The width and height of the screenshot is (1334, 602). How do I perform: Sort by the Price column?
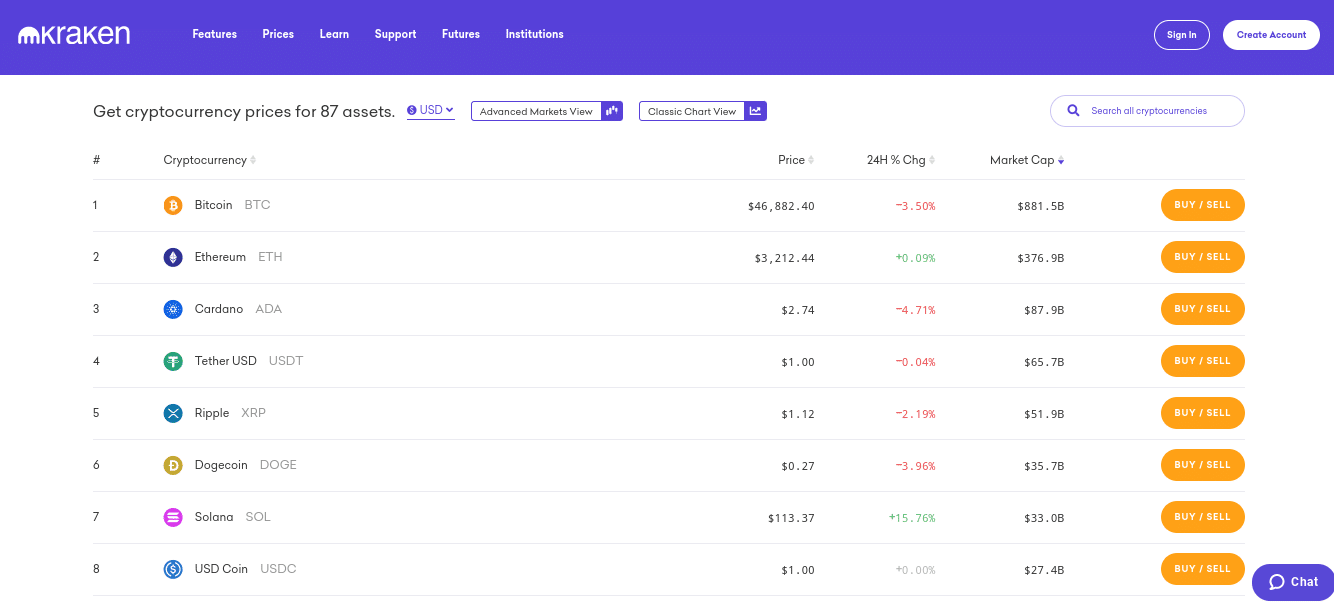pos(796,160)
